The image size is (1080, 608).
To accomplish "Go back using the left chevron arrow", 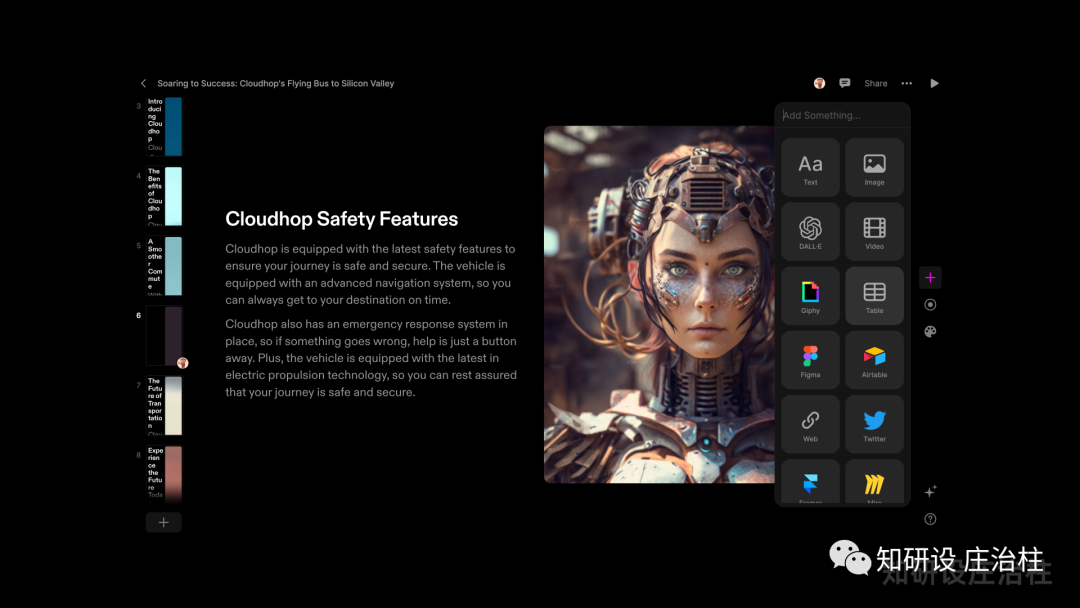I will 143,83.
